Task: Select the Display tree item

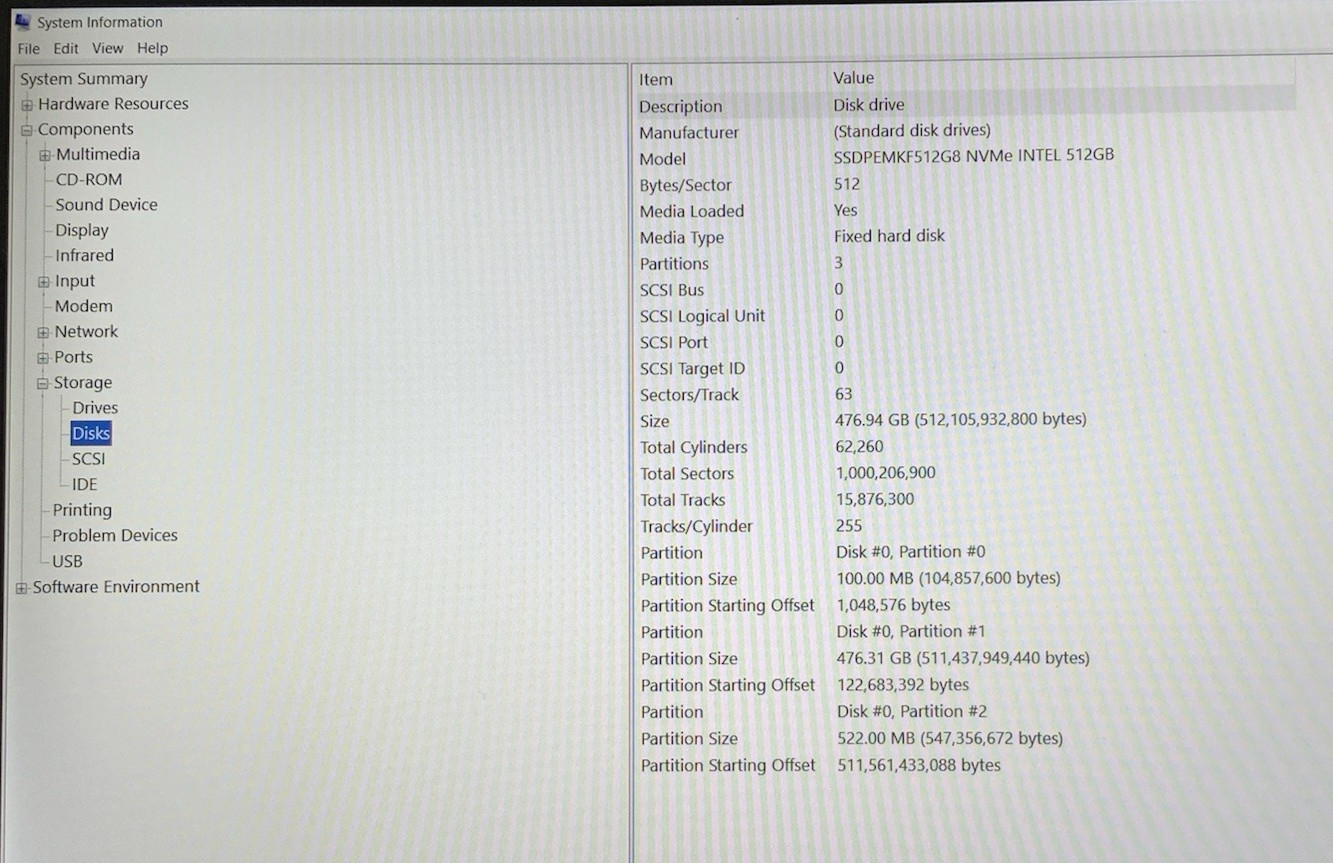Action: pos(82,230)
